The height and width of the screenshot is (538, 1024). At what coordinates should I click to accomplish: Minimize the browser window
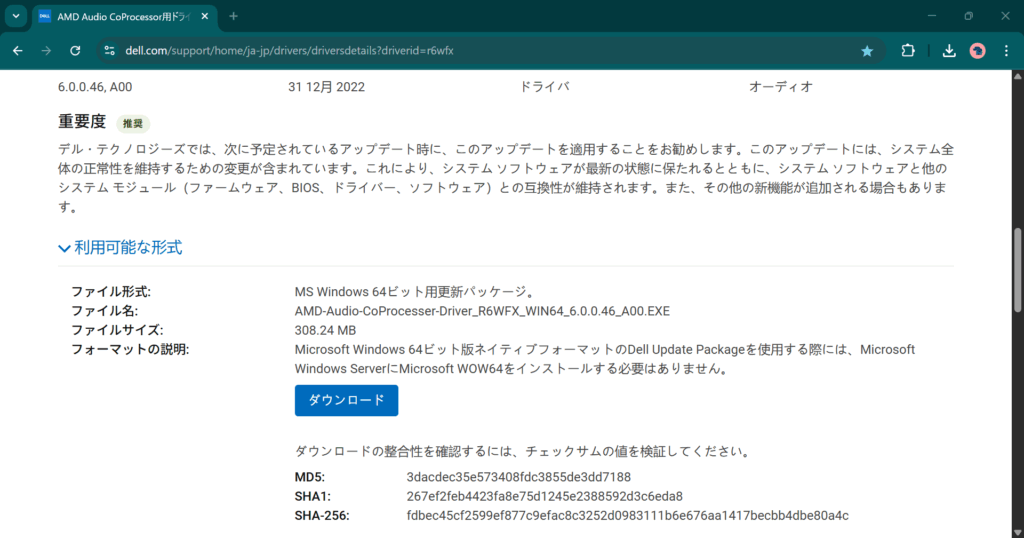[x=932, y=16]
